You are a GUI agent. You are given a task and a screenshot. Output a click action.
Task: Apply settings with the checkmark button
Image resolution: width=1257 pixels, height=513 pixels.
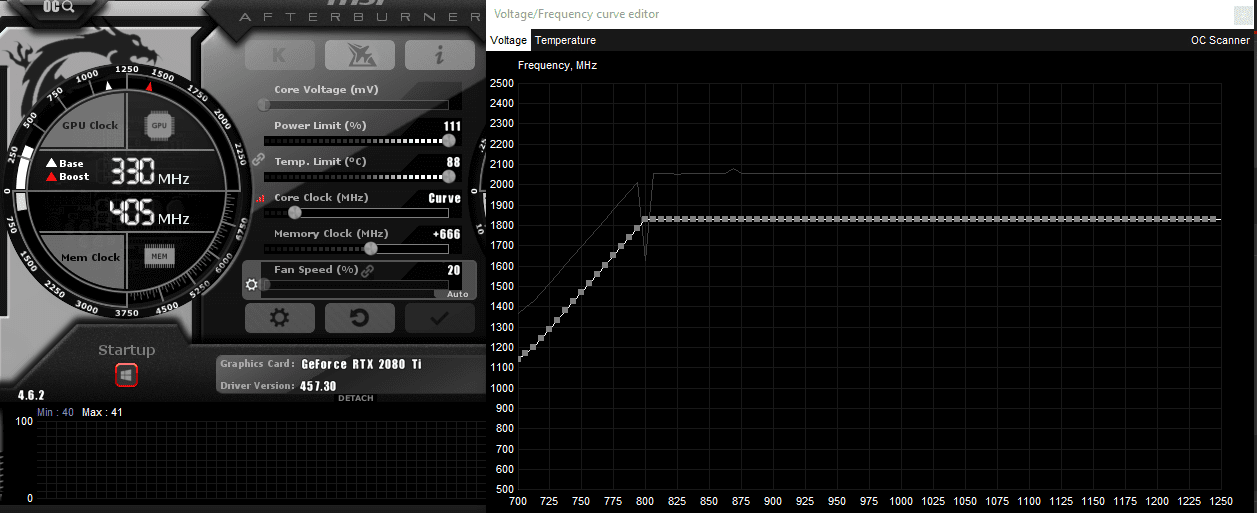click(x=439, y=318)
